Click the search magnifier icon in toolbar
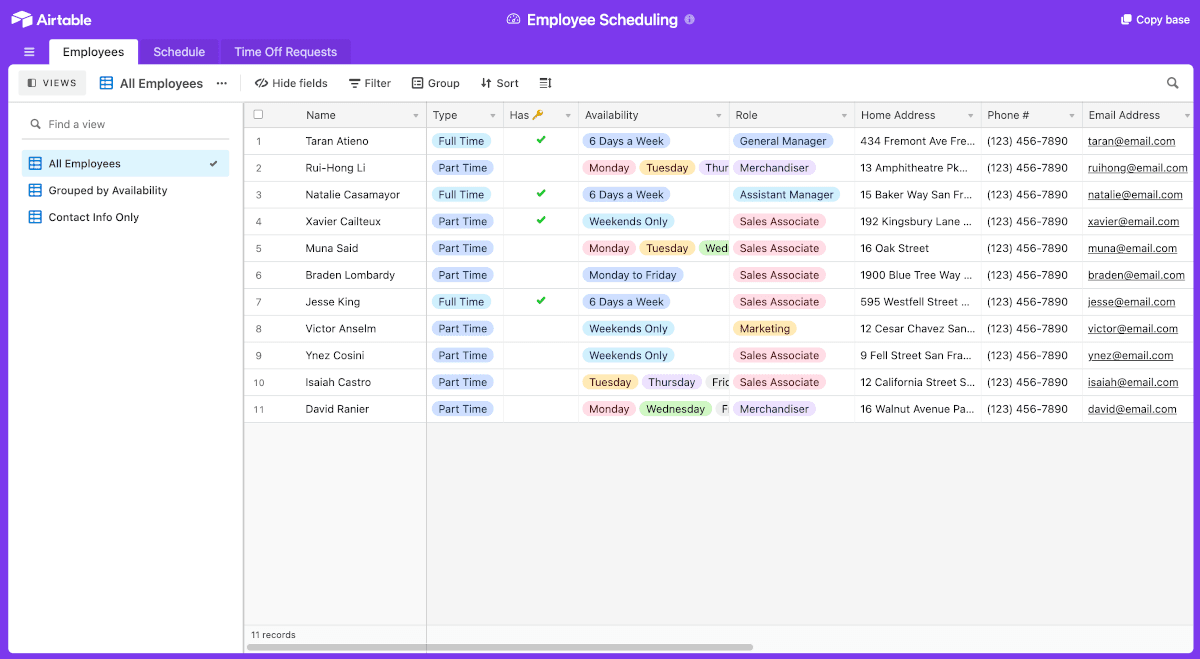 click(x=1173, y=84)
